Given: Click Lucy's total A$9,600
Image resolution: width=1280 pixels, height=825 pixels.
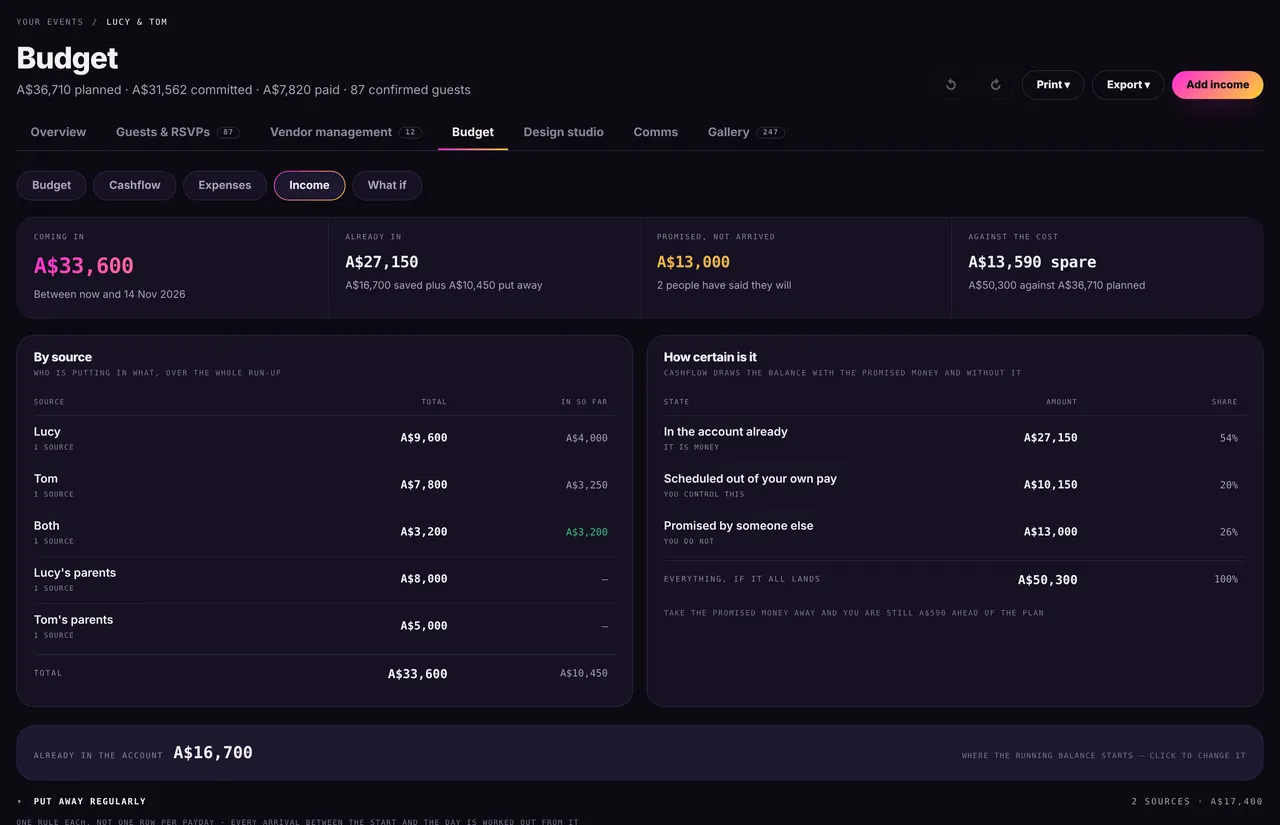Looking at the screenshot, I should tap(424, 438).
